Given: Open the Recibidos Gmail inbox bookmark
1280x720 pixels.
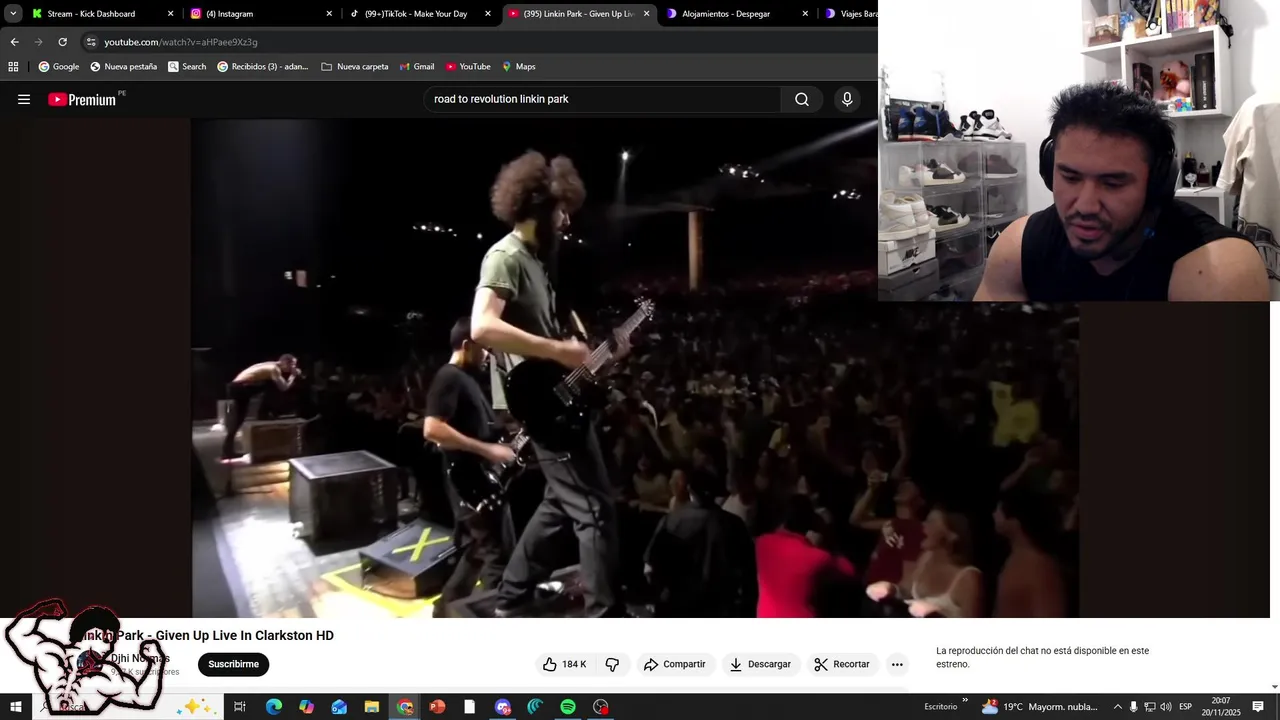Looking at the screenshot, I should coord(263,67).
